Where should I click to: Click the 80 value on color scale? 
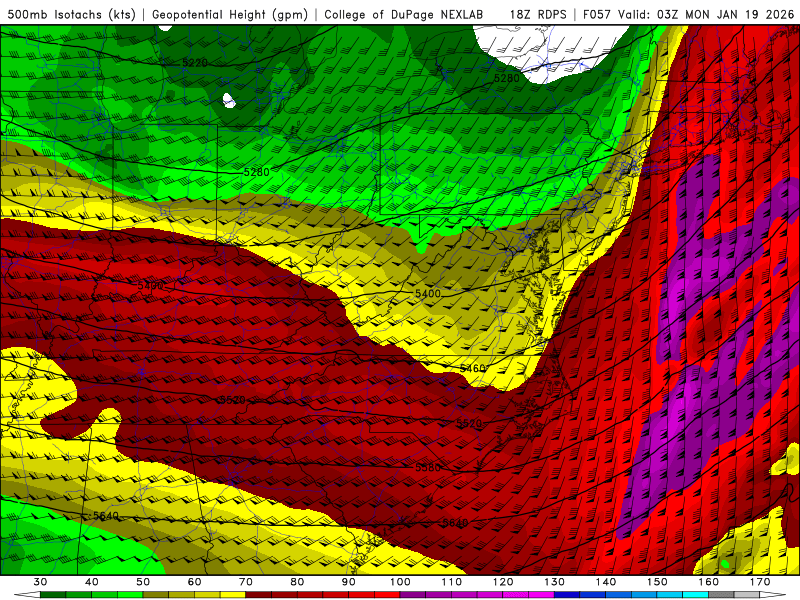tap(297, 582)
